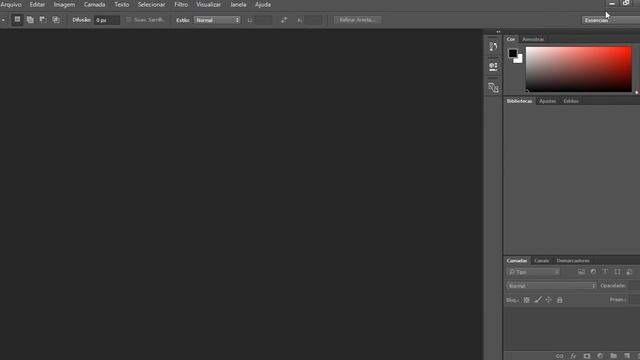Screen dimensions: 640x360
Task: Click the white background color swatch
Action: point(520,60)
